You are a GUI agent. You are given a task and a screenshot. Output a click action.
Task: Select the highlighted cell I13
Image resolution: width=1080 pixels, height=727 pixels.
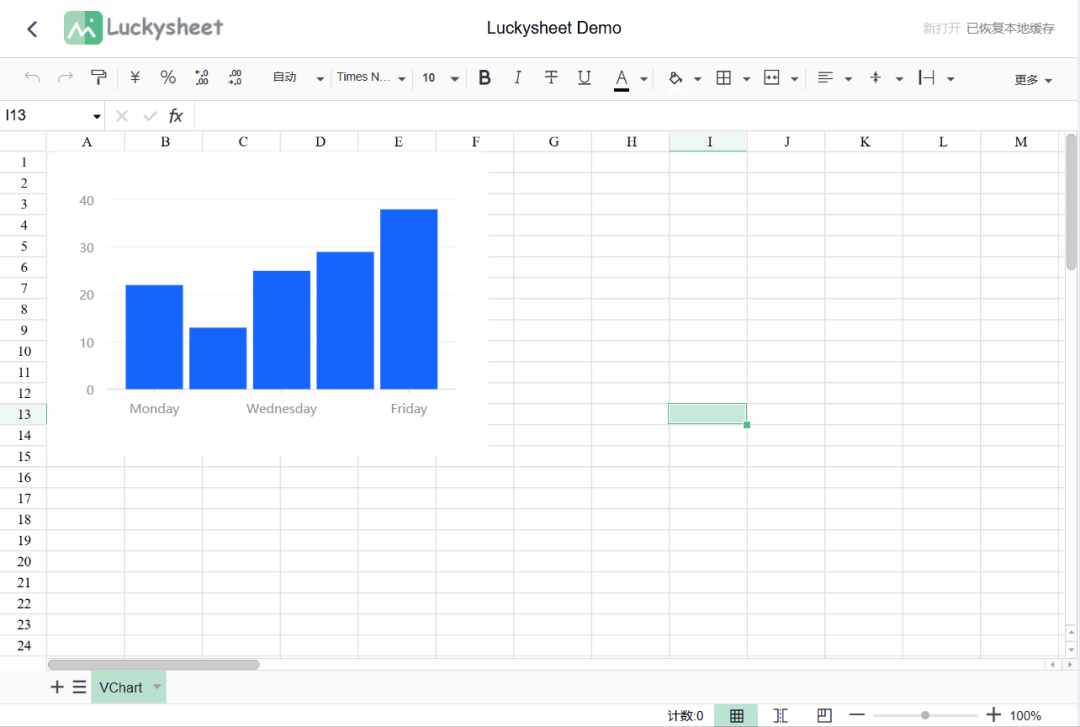(x=707, y=413)
